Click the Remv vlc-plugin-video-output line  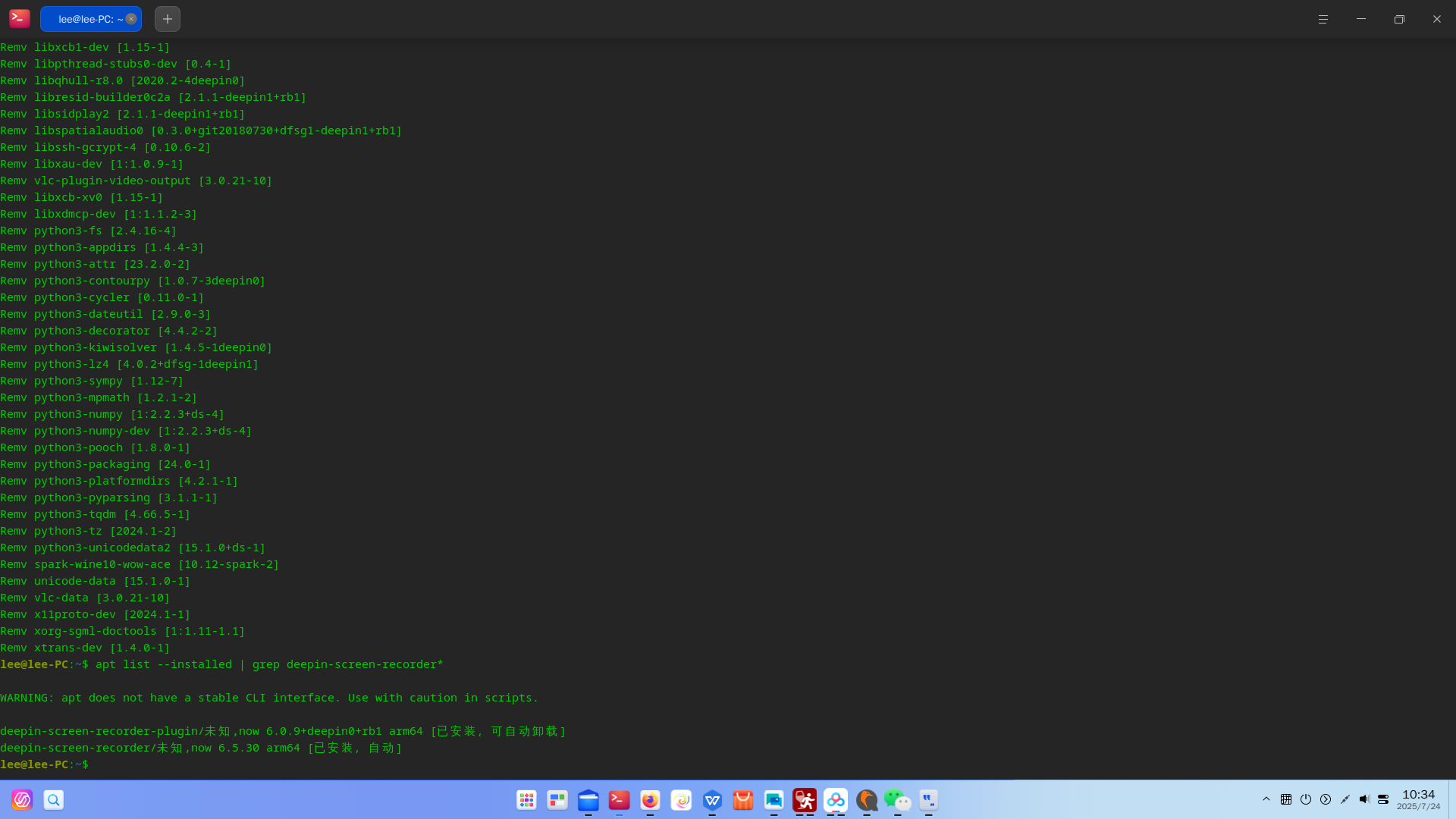[136, 180]
